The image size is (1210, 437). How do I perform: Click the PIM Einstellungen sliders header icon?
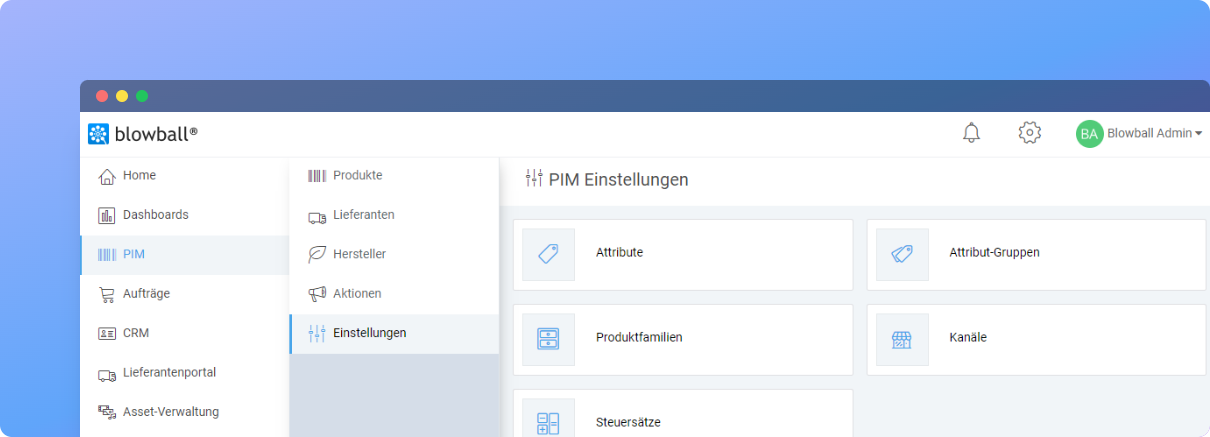click(534, 180)
